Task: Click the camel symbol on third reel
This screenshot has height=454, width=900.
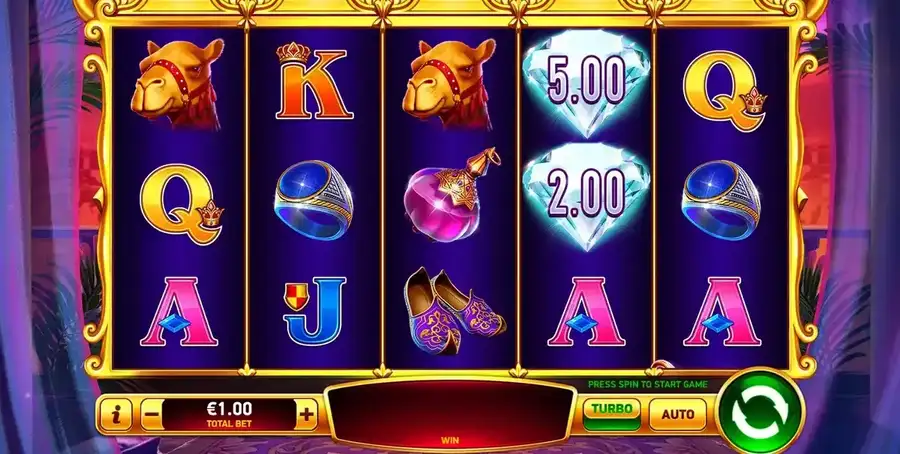Action: pyautogui.click(x=449, y=83)
